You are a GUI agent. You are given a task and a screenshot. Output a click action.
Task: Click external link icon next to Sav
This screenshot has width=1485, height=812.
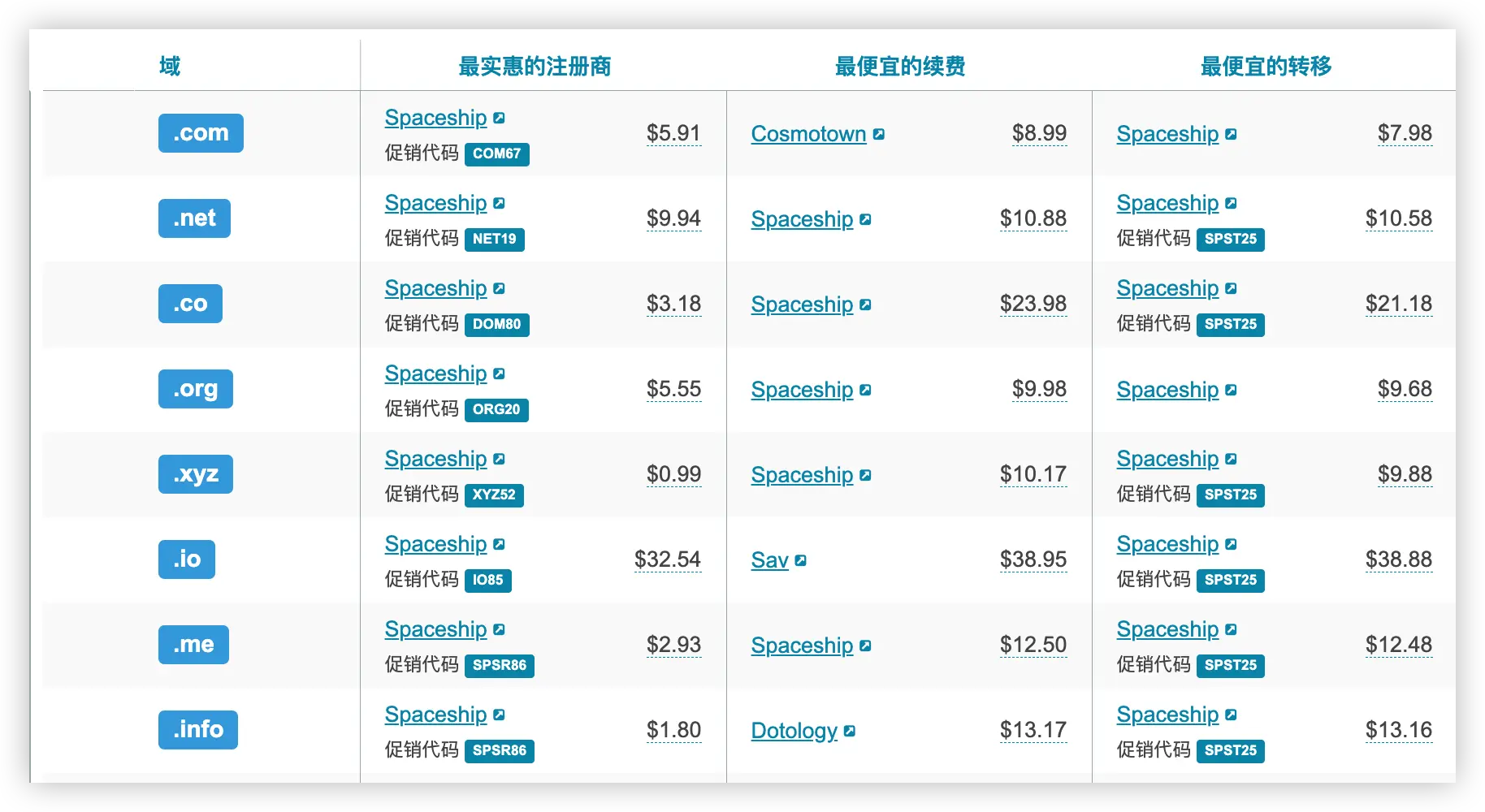[x=801, y=560]
